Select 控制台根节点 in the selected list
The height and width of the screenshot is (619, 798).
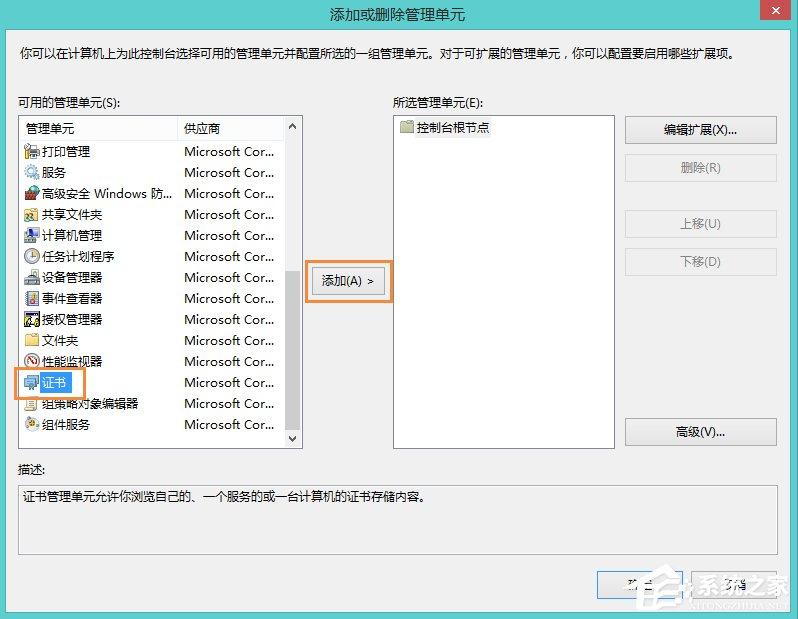[x=453, y=127]
